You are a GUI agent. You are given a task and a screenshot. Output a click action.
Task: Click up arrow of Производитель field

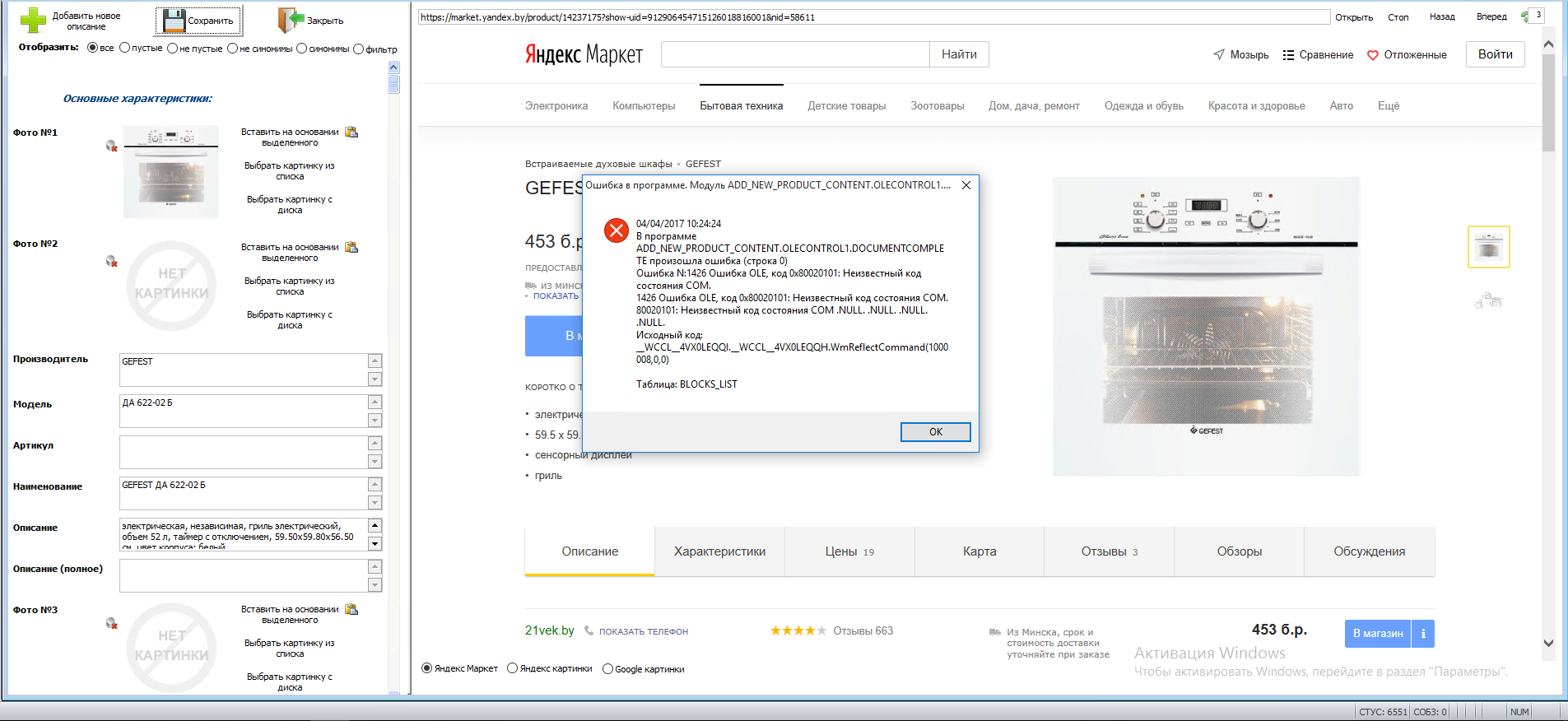coord(375,360)
